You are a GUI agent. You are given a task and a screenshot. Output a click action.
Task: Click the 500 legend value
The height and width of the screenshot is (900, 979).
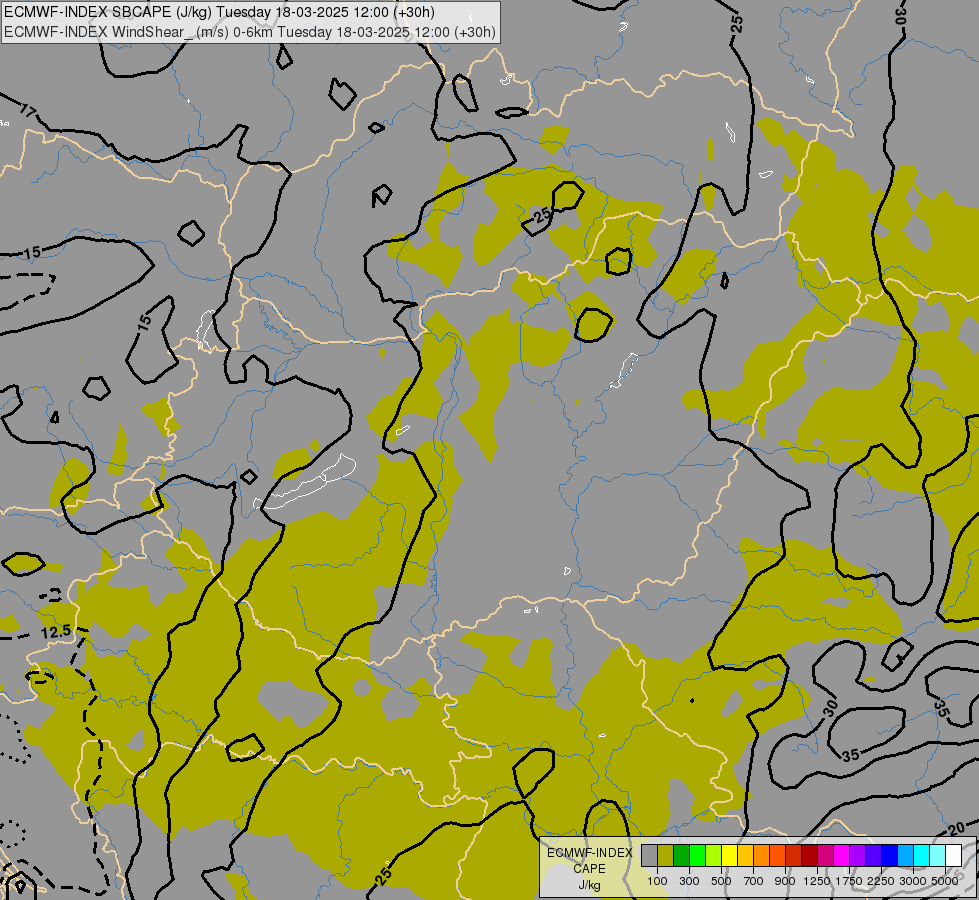(721, 881)
